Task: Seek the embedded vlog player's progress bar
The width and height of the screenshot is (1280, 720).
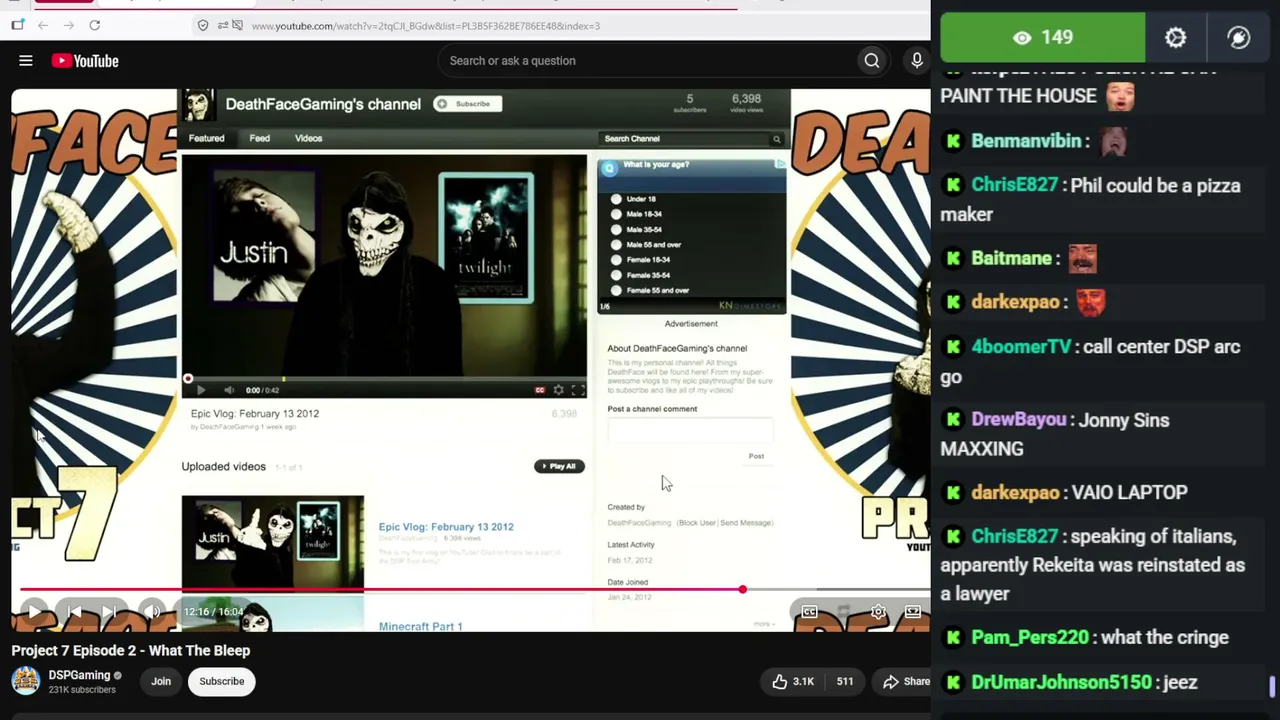Action: 383,379
